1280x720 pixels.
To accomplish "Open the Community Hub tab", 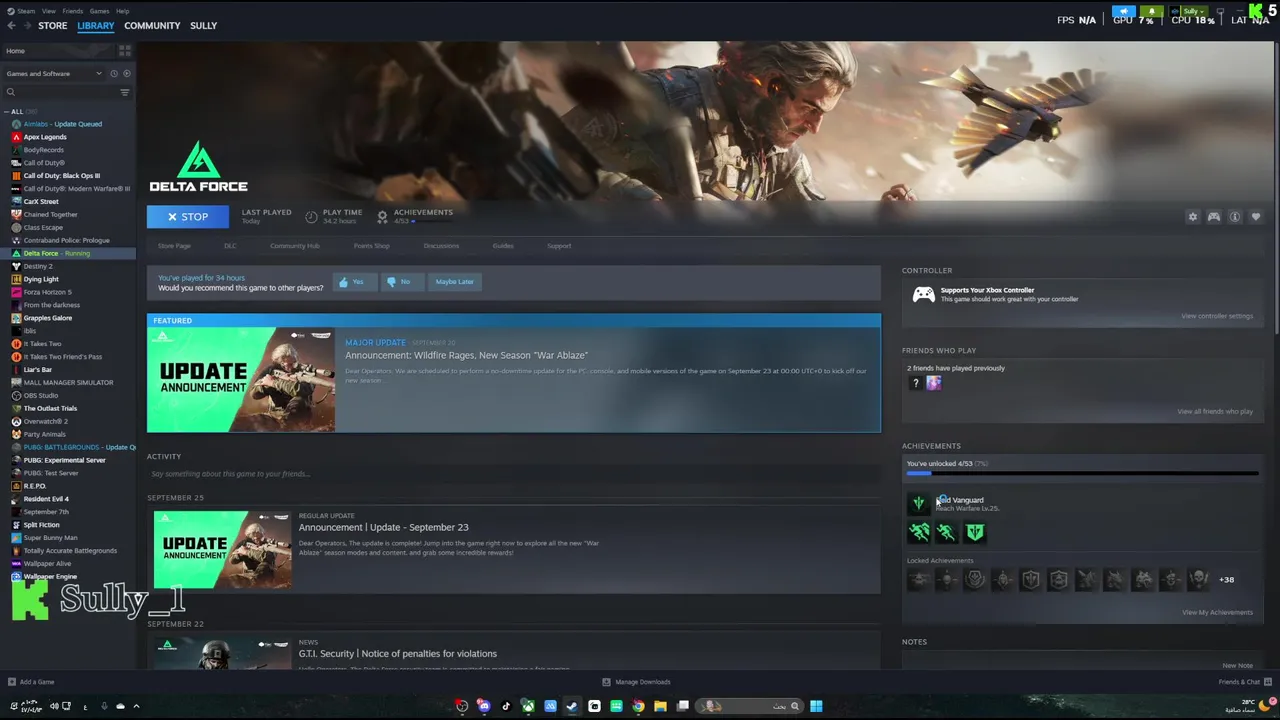I will click(x=294, y=246).
